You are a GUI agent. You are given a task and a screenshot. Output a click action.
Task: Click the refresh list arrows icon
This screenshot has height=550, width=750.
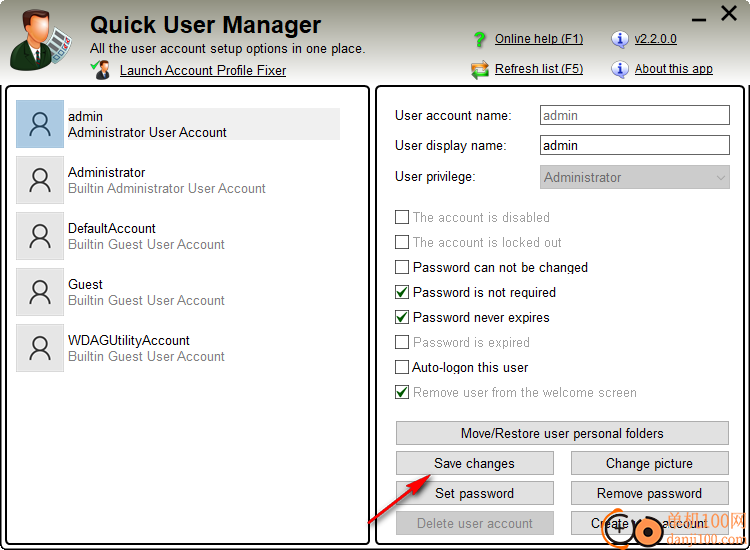[479, 70]
